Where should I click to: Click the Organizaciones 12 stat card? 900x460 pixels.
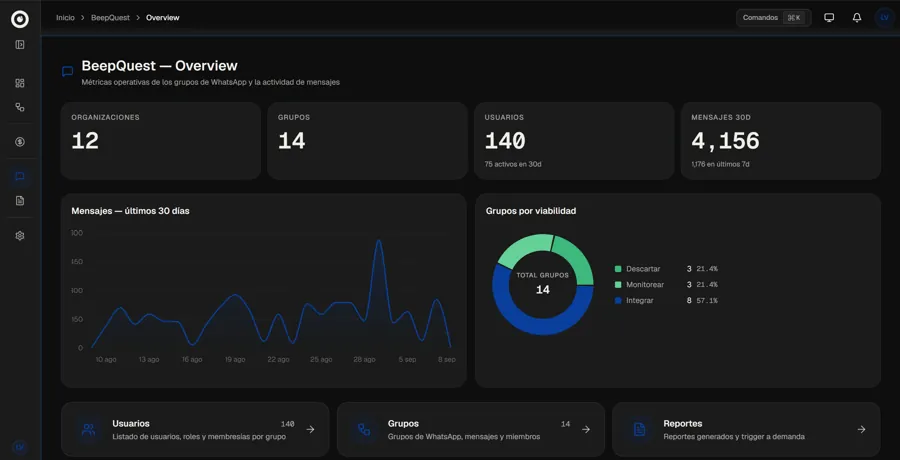pos(161,141)
